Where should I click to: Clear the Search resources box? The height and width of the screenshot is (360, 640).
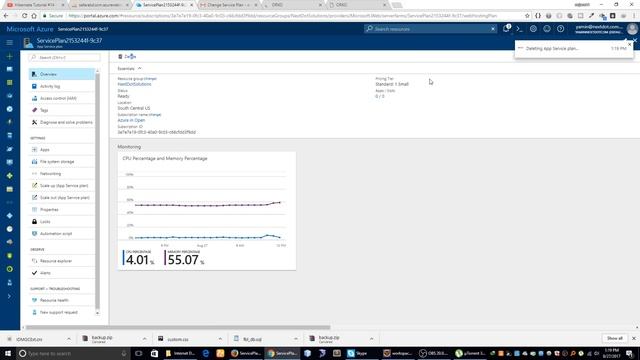(x=493, y=29)
